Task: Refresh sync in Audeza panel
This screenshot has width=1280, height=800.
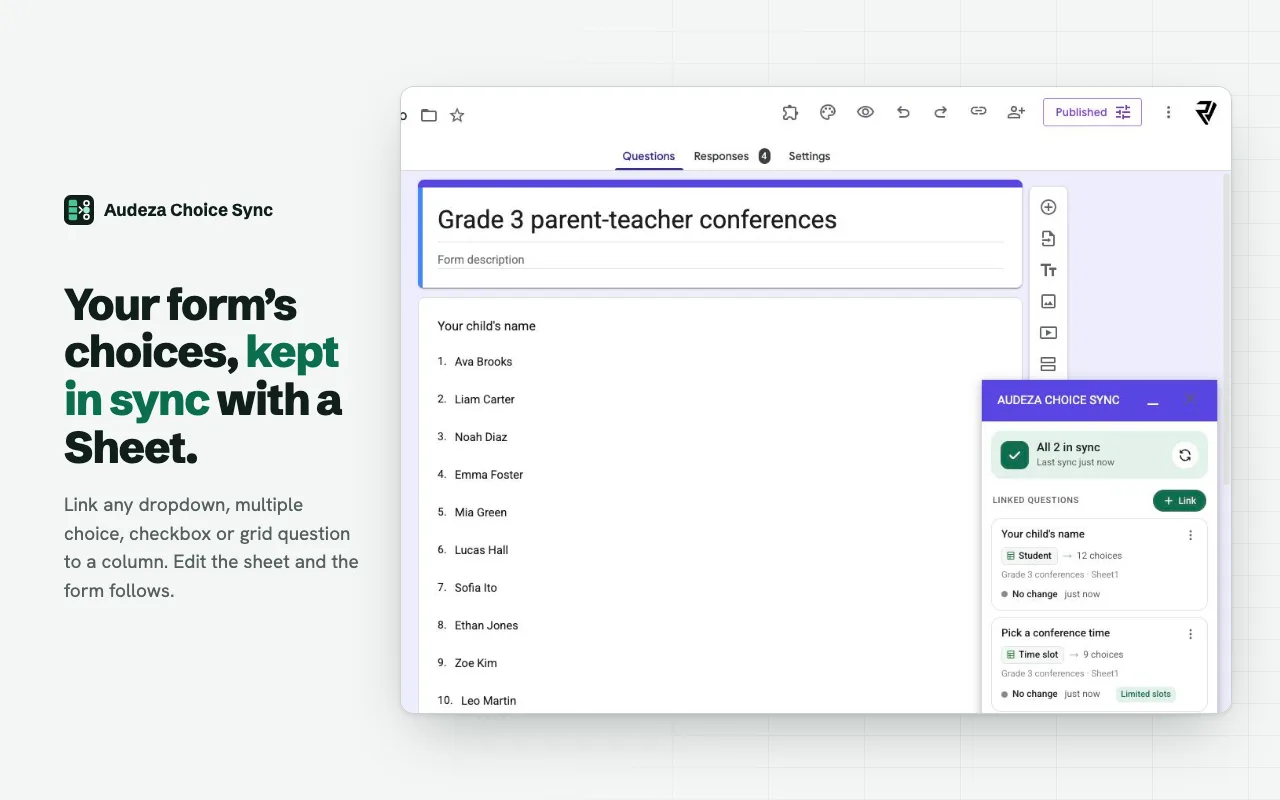Action: pyautogui.click(x=1185, y=455)
